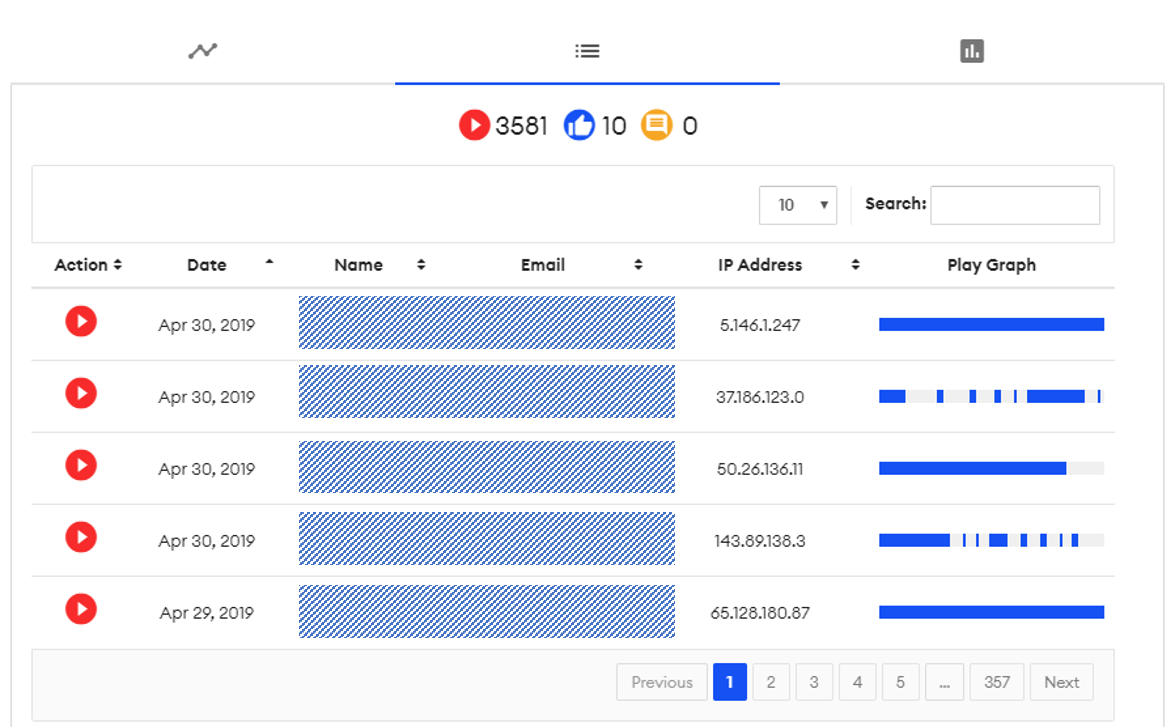Click play icon for IP 50.26.136.11 row
This screenshot has height=727, width=1175.
[x=81, y=466]
